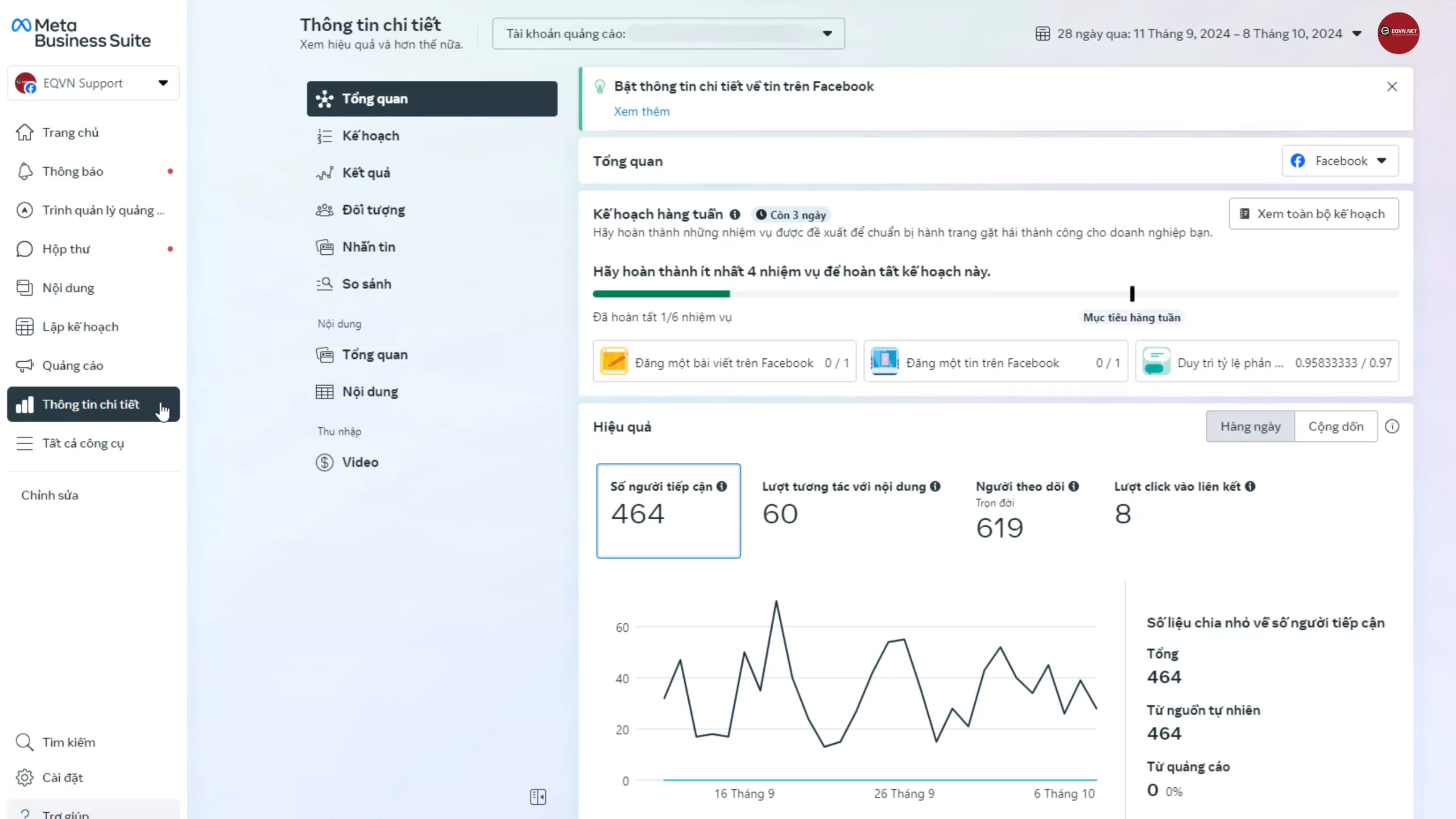Click the Tìm kiếm magnifier icon
The width and height of the screenshot is (1456, 819).
point(24,742)
